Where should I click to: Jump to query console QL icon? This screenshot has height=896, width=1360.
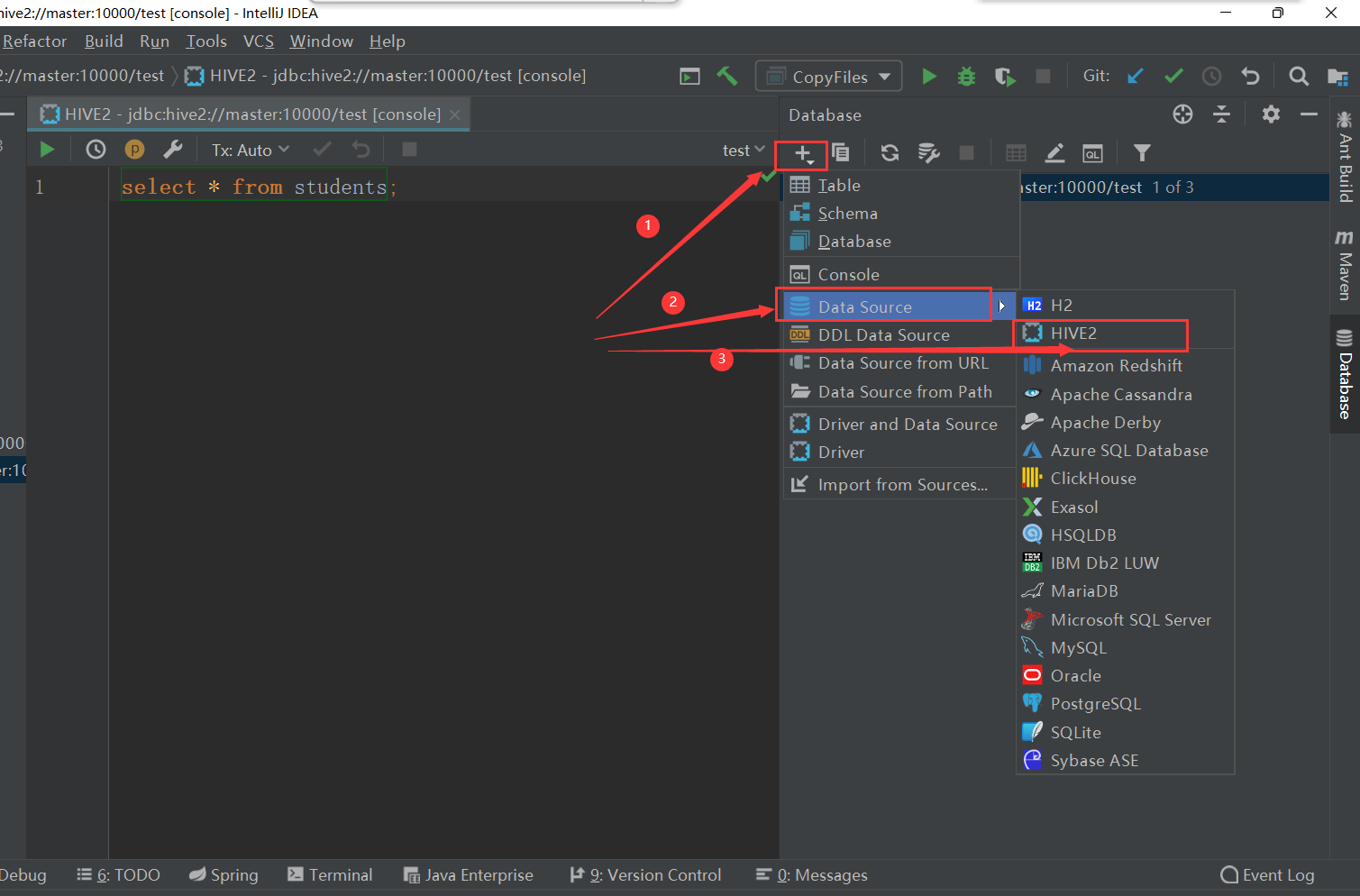point(1092,152)
